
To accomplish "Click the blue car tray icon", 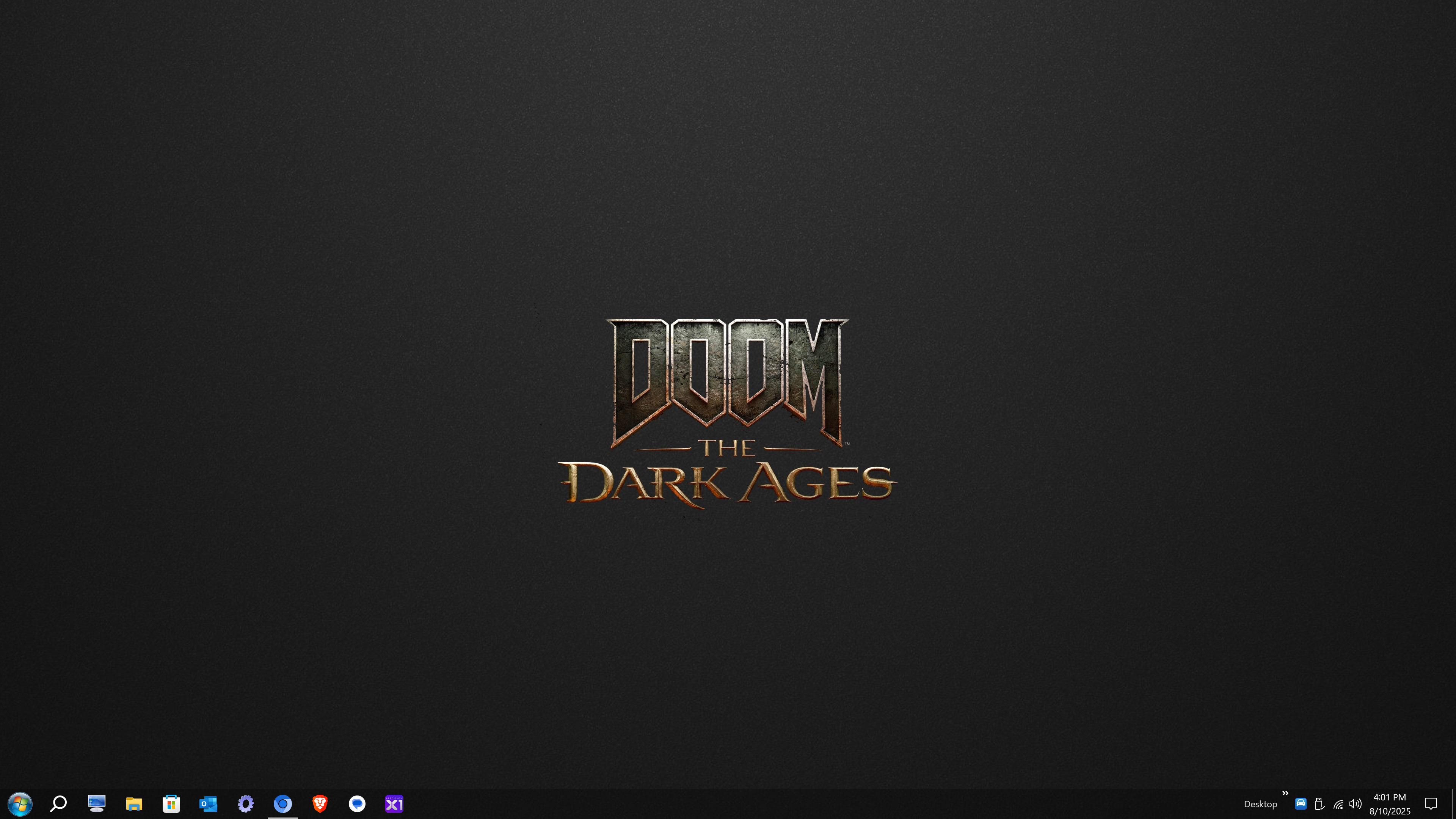I will click(1301, 803).
